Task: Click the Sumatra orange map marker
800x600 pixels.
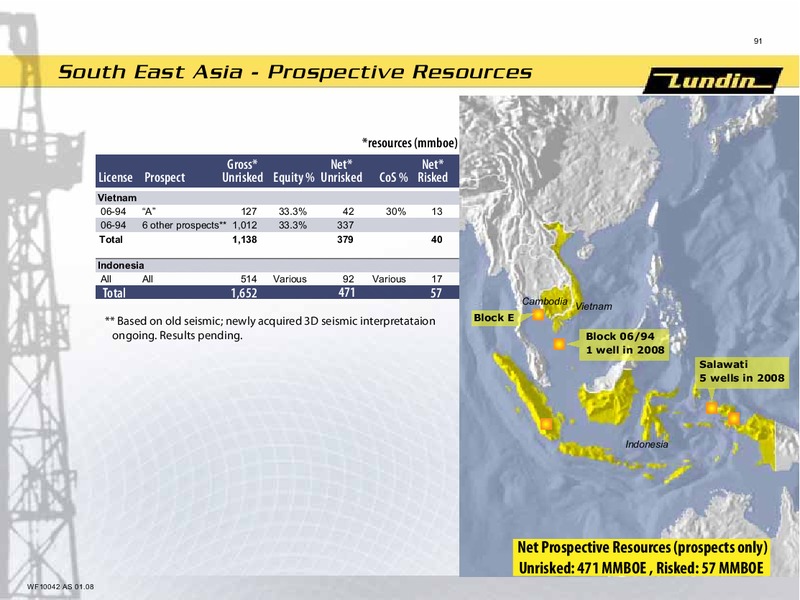Action: coord(546,424)
